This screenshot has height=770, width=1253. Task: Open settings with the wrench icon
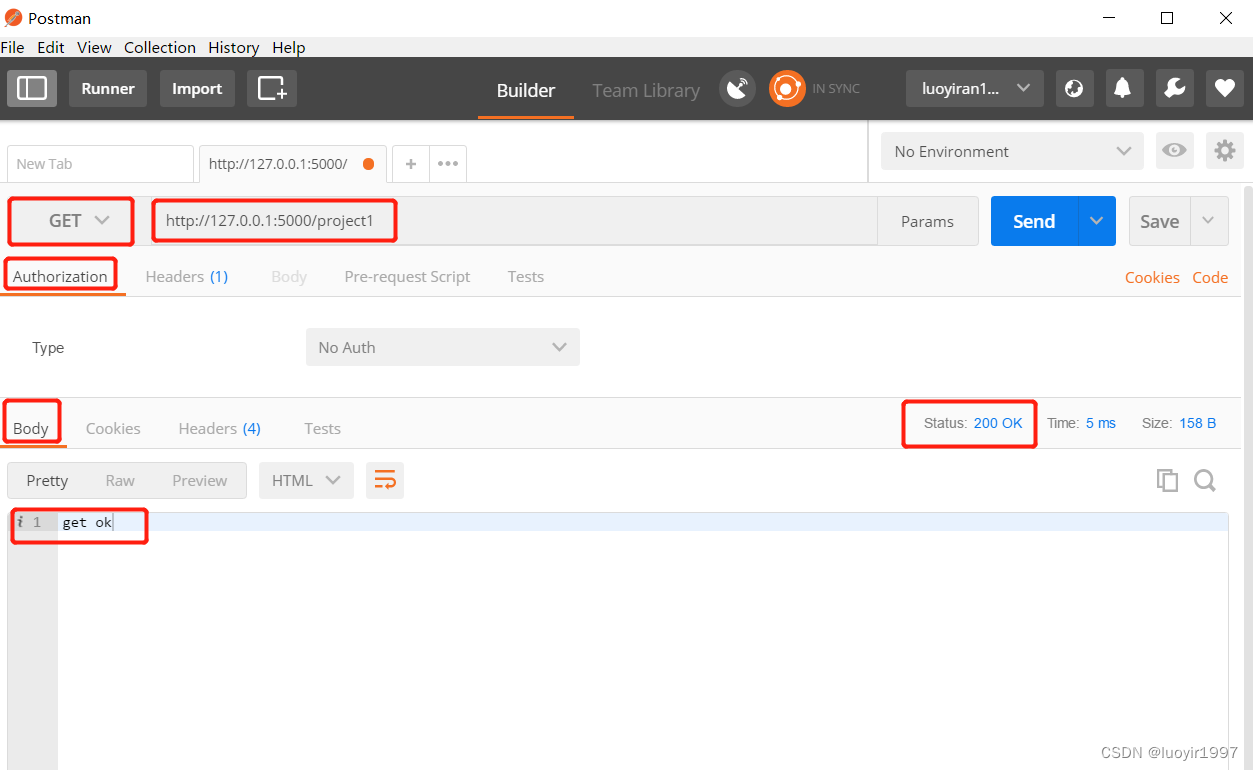coord(1175,88)
